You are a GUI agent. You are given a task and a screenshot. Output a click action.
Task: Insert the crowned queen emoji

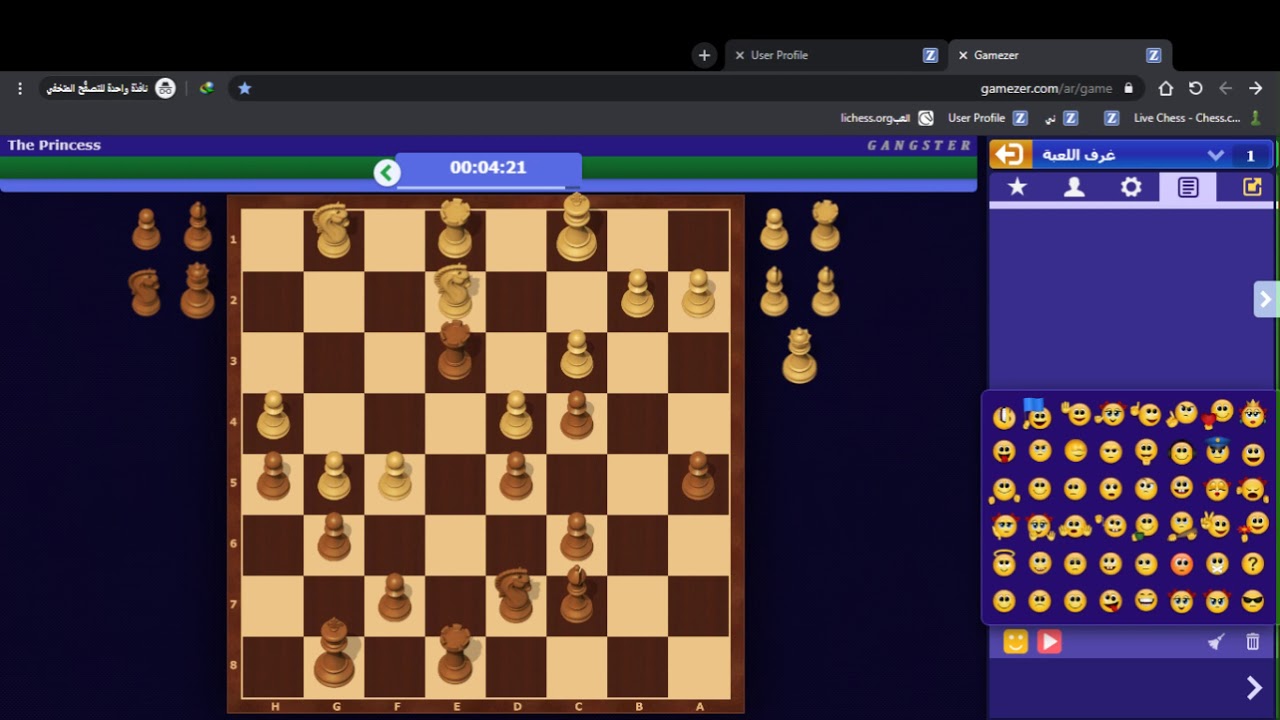click(x=1252, y=413)
